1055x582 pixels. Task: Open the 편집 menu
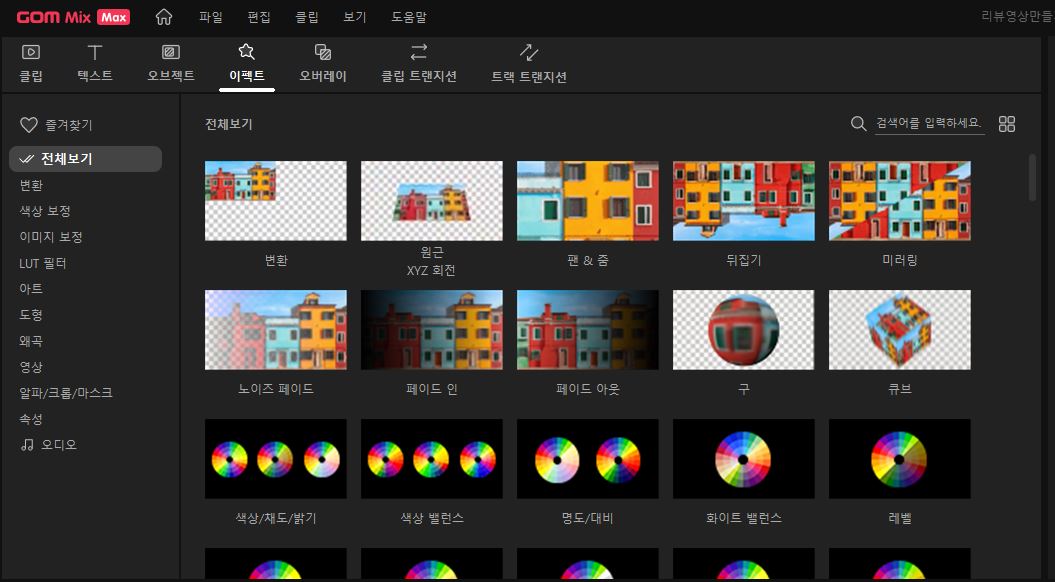259,17
